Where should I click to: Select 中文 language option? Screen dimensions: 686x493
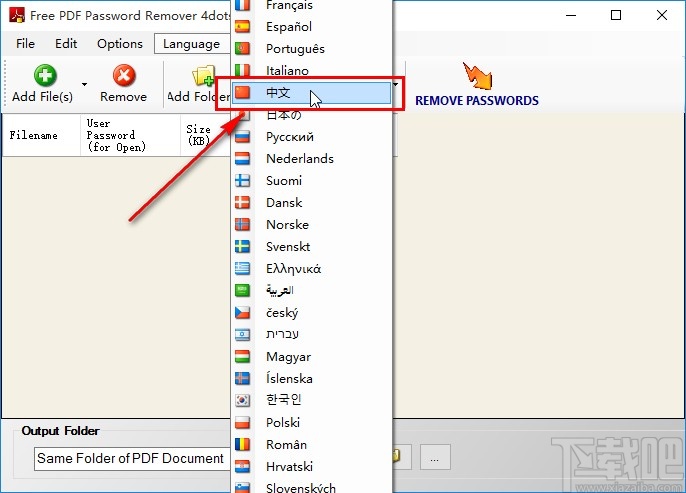point(311,93)
